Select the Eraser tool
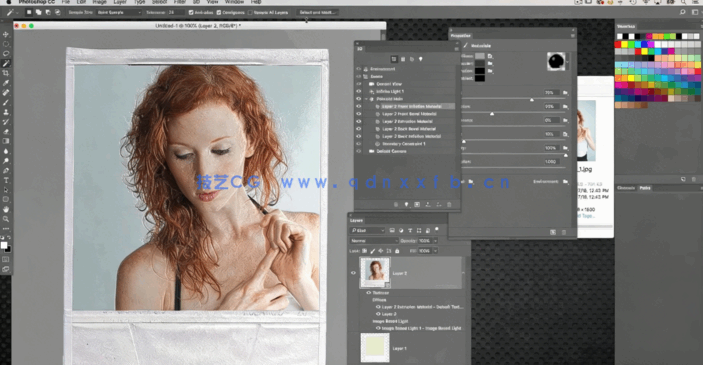This screenshot has width=703, height=365. (x=6, y=132)
